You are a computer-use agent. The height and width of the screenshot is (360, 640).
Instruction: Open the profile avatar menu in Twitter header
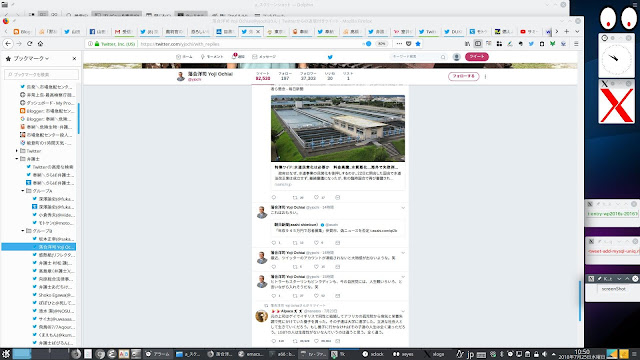[x=457, y=57]
